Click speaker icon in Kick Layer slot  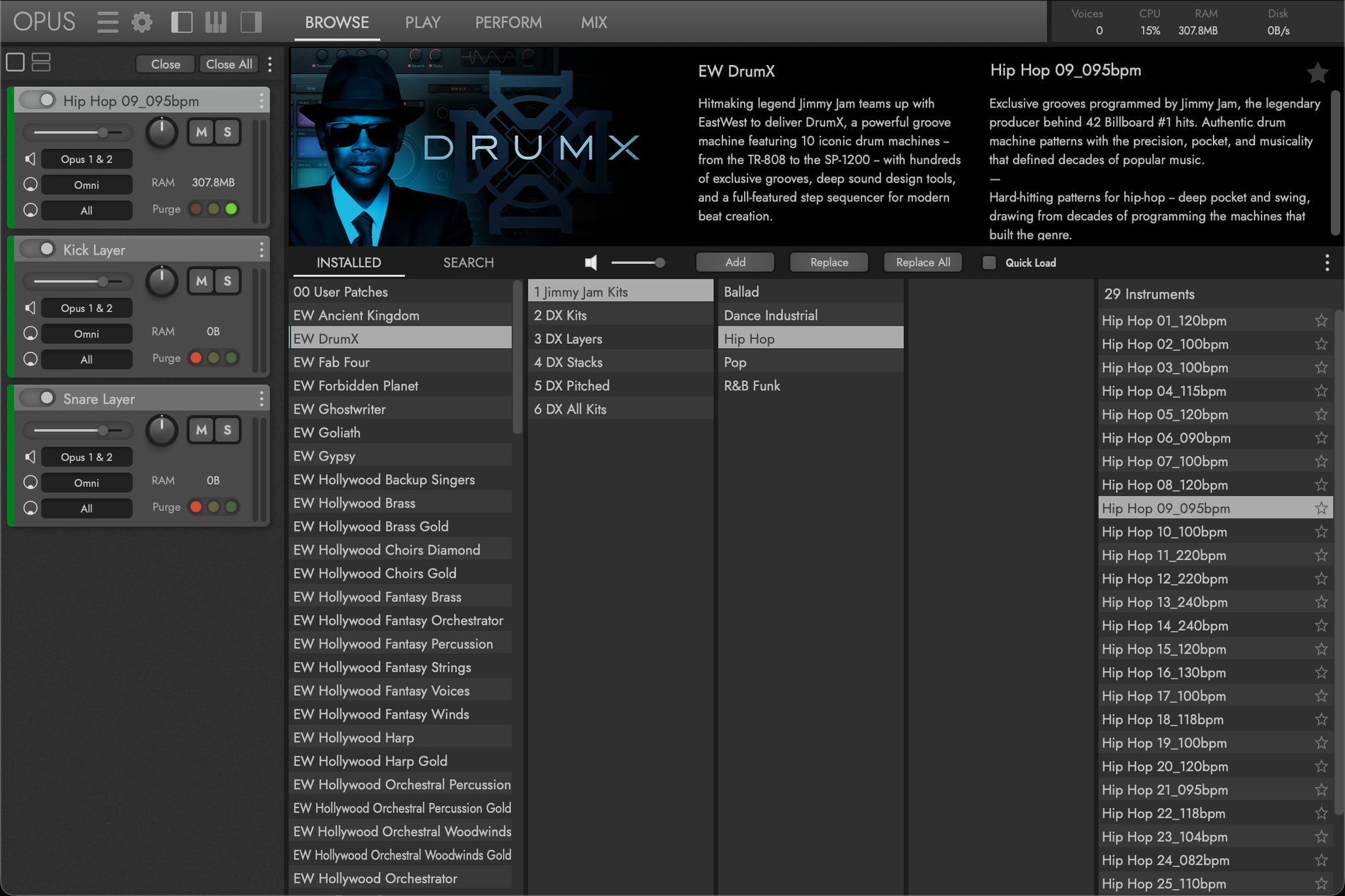tap(30, 308)
